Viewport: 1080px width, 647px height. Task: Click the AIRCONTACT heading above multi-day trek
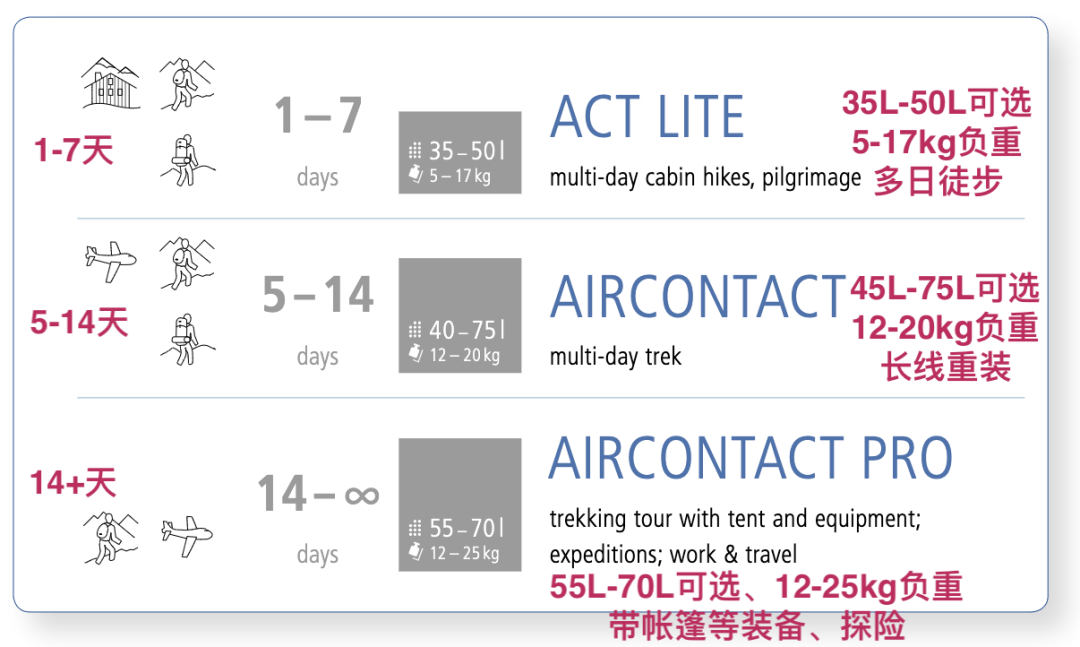(698, 297)
